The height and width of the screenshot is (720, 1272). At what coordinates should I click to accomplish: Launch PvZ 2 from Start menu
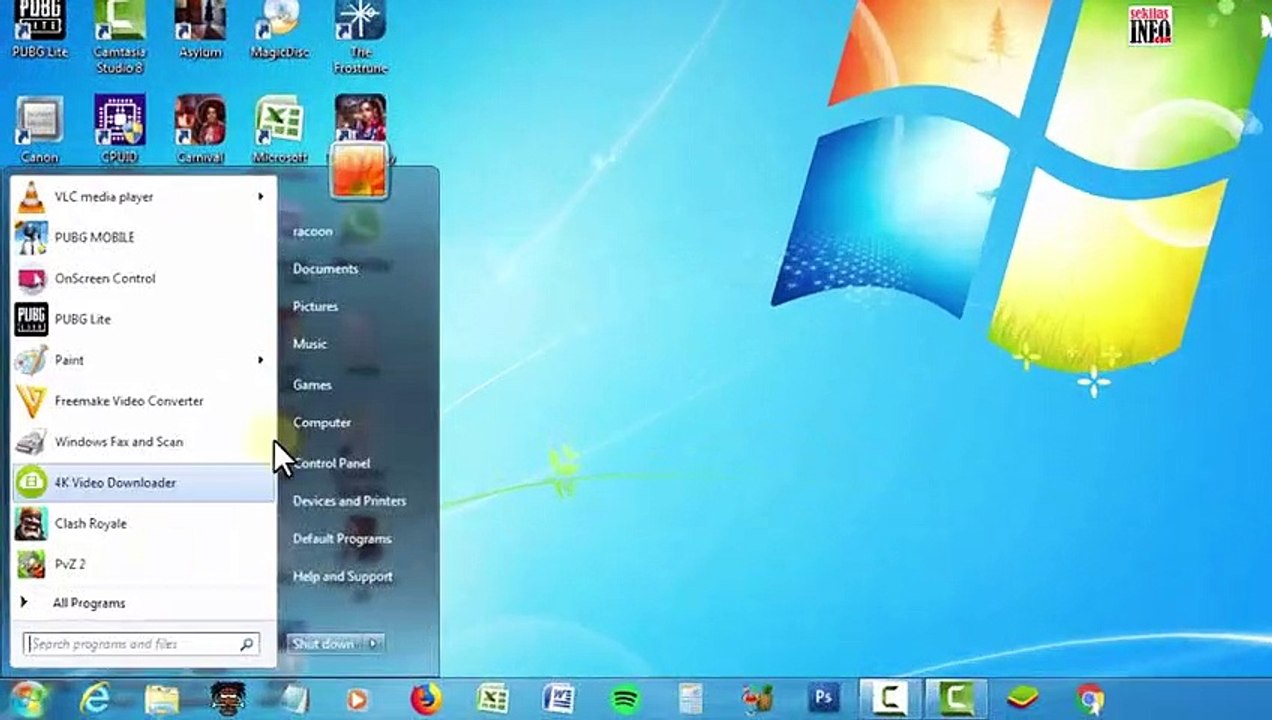[x=143, y=564]
